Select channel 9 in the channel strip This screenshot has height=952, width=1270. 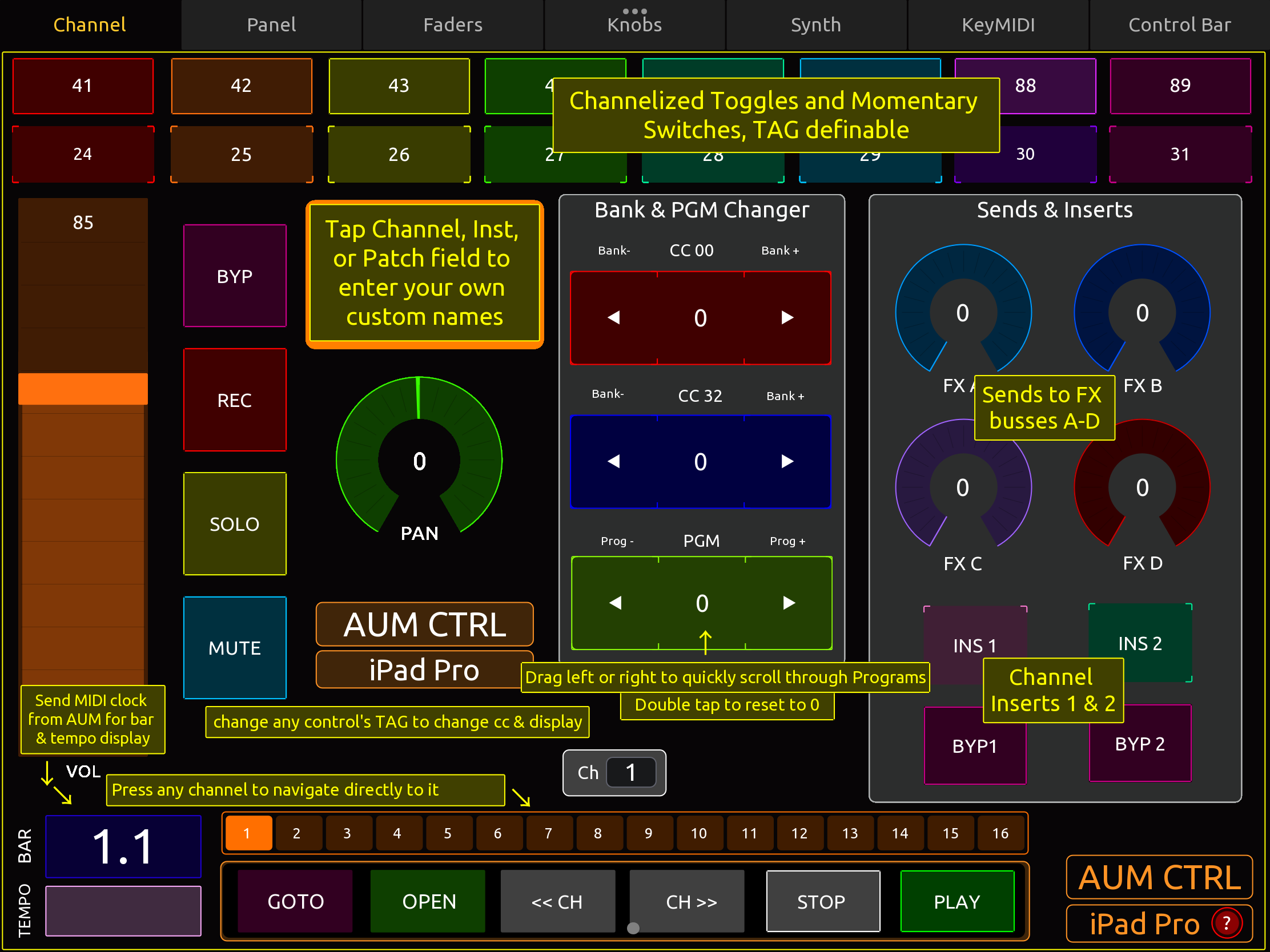click(x=648, y=833)
